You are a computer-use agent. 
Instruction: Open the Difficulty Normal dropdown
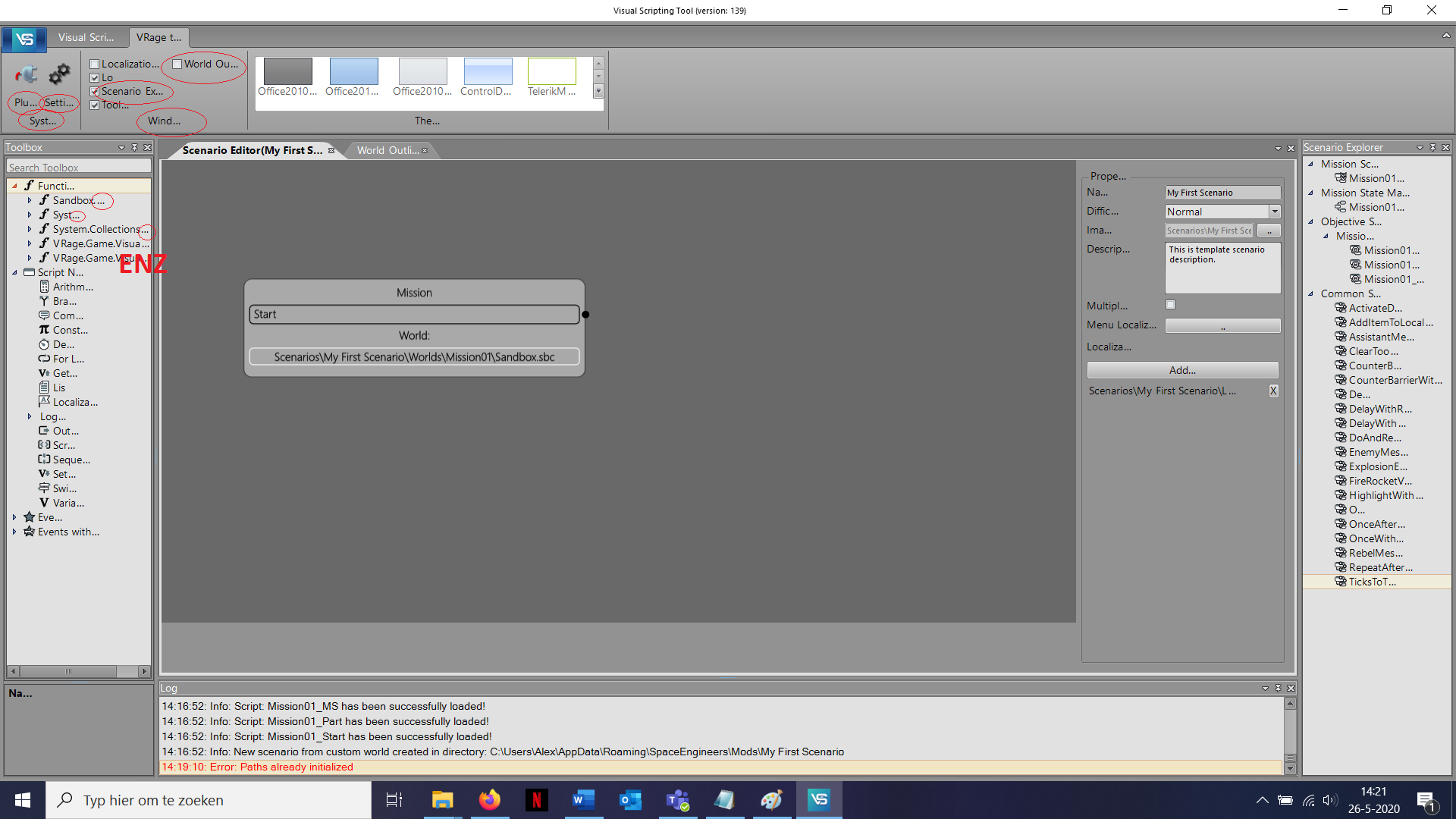click(1275, 212)
